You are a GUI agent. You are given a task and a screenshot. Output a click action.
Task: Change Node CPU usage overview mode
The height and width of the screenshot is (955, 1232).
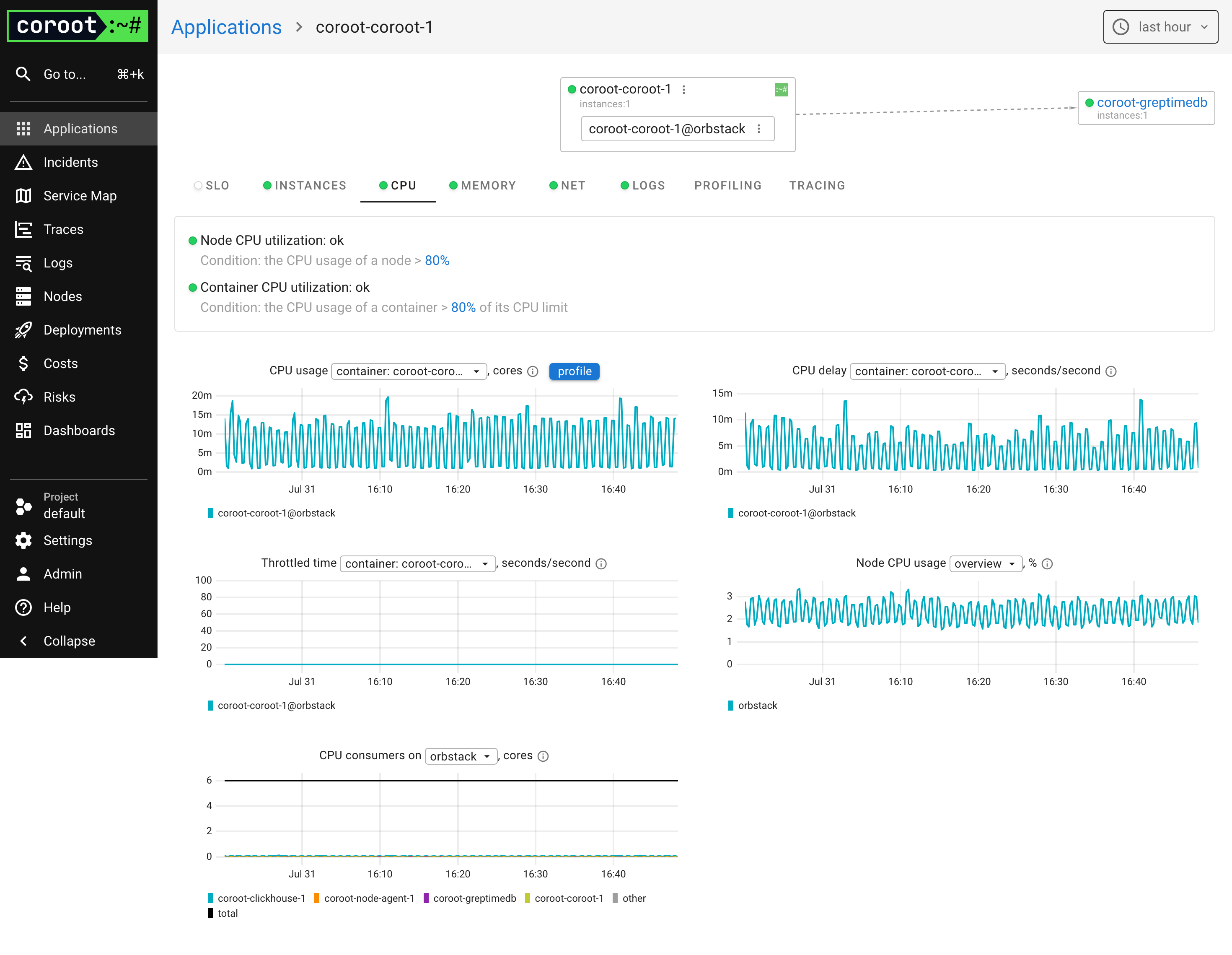[x=985, y=563]
